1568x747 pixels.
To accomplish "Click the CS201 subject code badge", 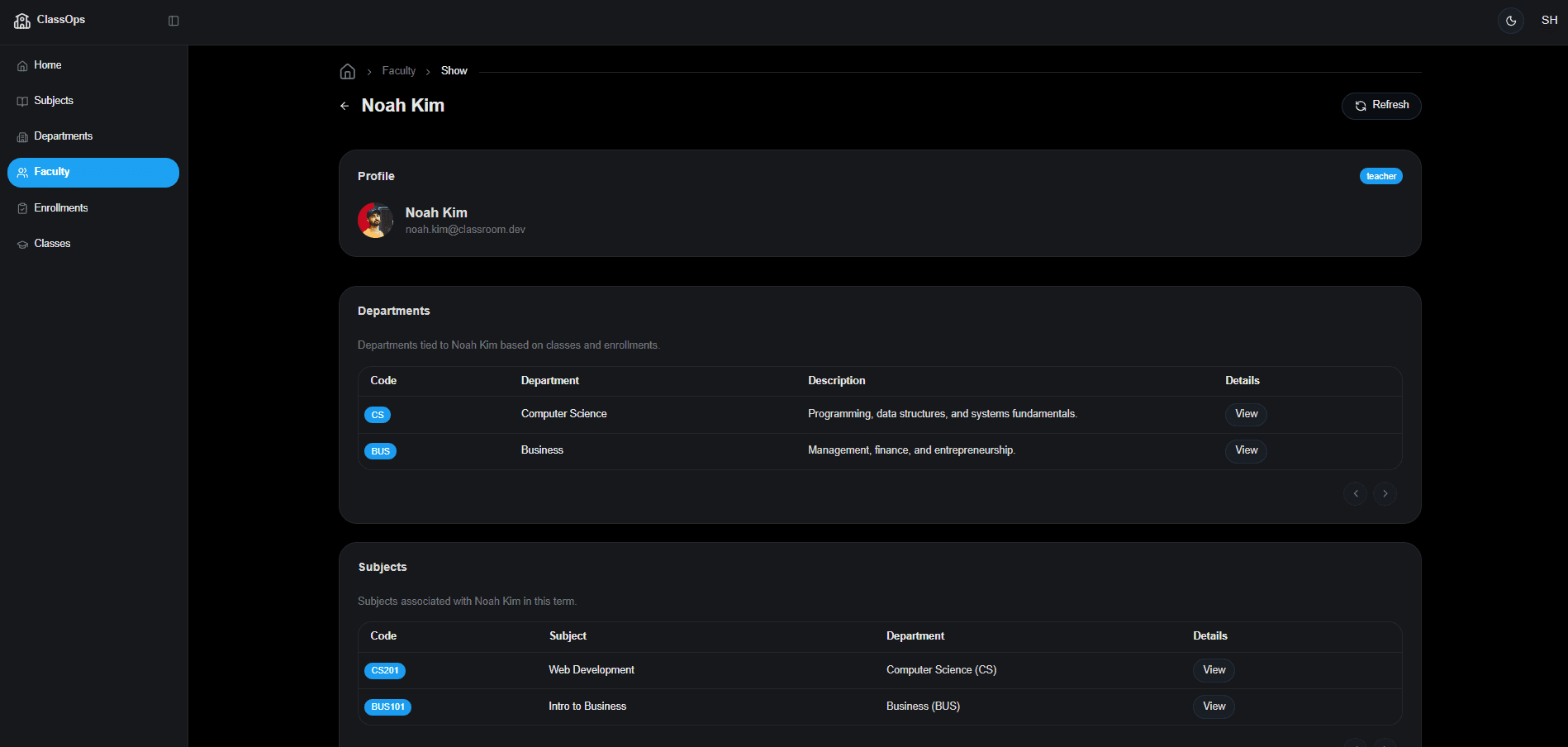I will pos(385,671).
